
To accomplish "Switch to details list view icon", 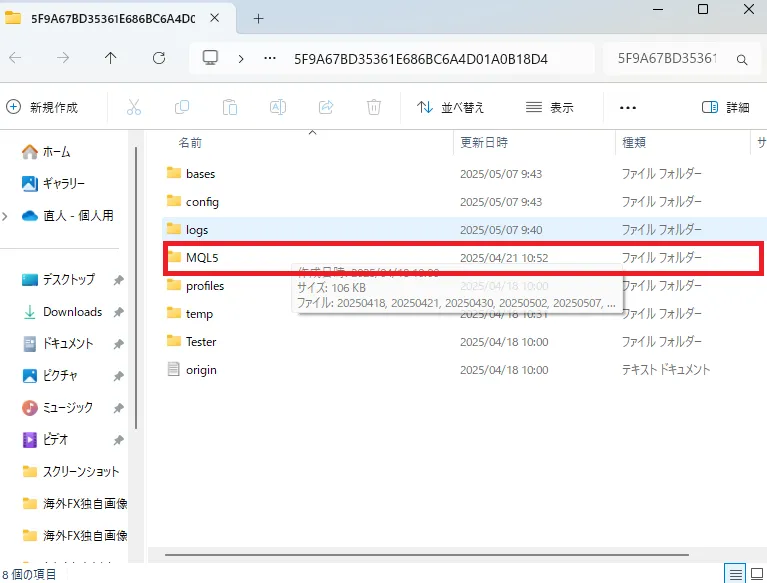I will coord(735,574).
